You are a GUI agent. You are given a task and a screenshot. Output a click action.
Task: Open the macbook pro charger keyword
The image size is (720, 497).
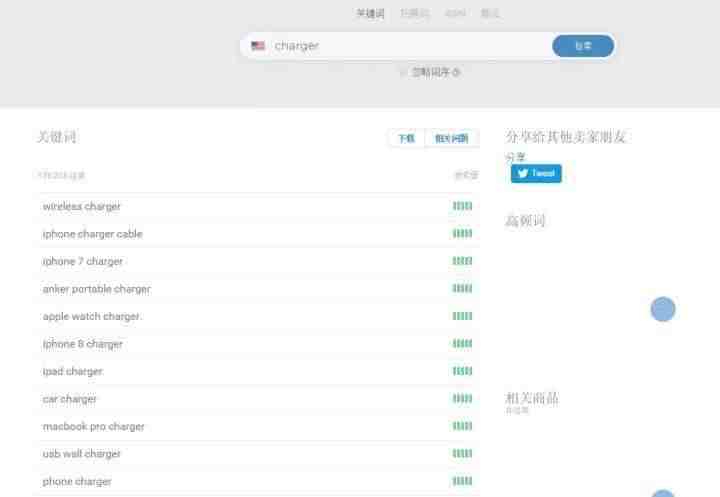coord(94,426)
